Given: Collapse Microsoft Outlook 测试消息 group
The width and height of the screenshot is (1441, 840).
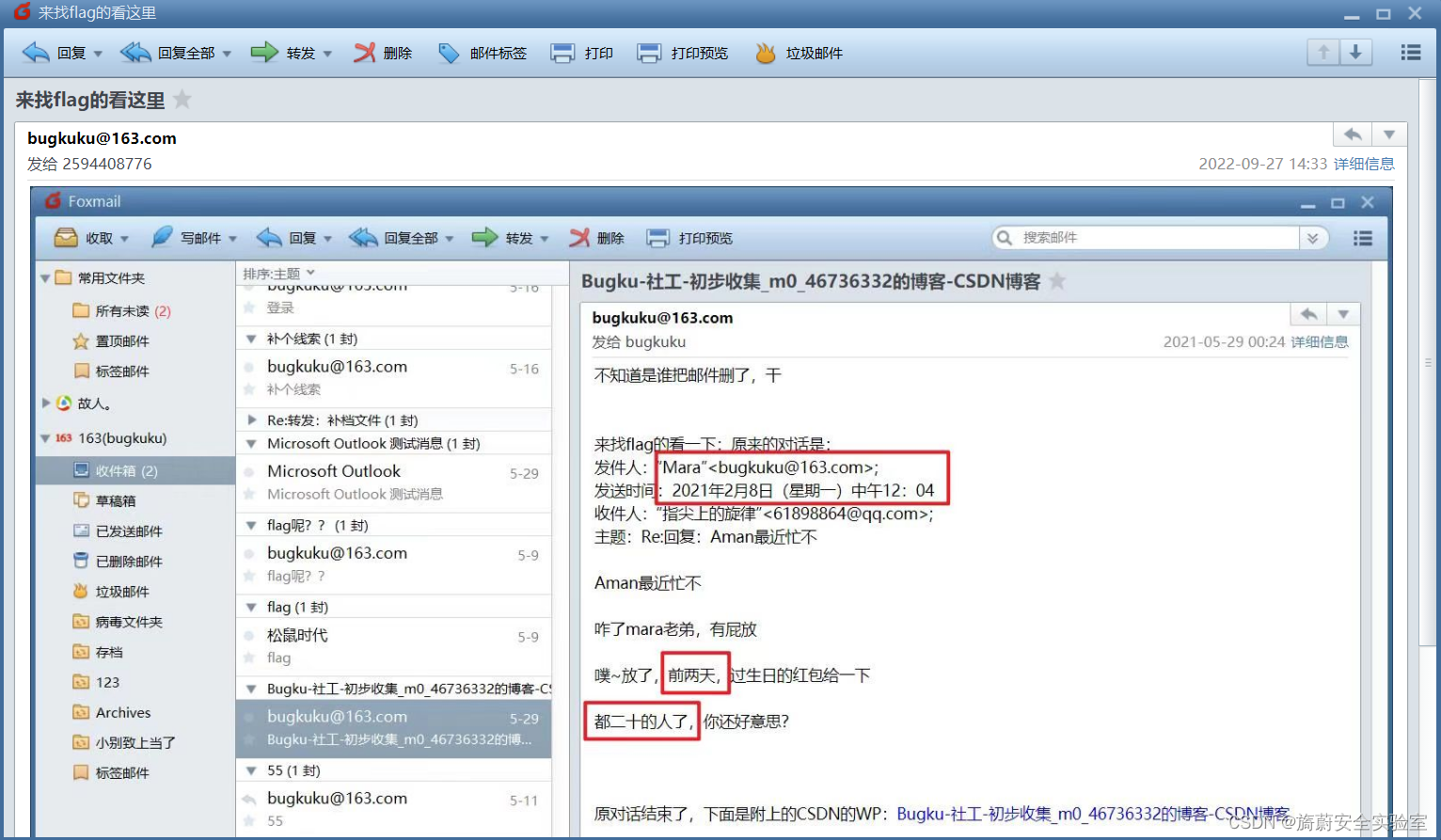Looking at the screenshot, I should pyautogui.click(x=251, y=444).
